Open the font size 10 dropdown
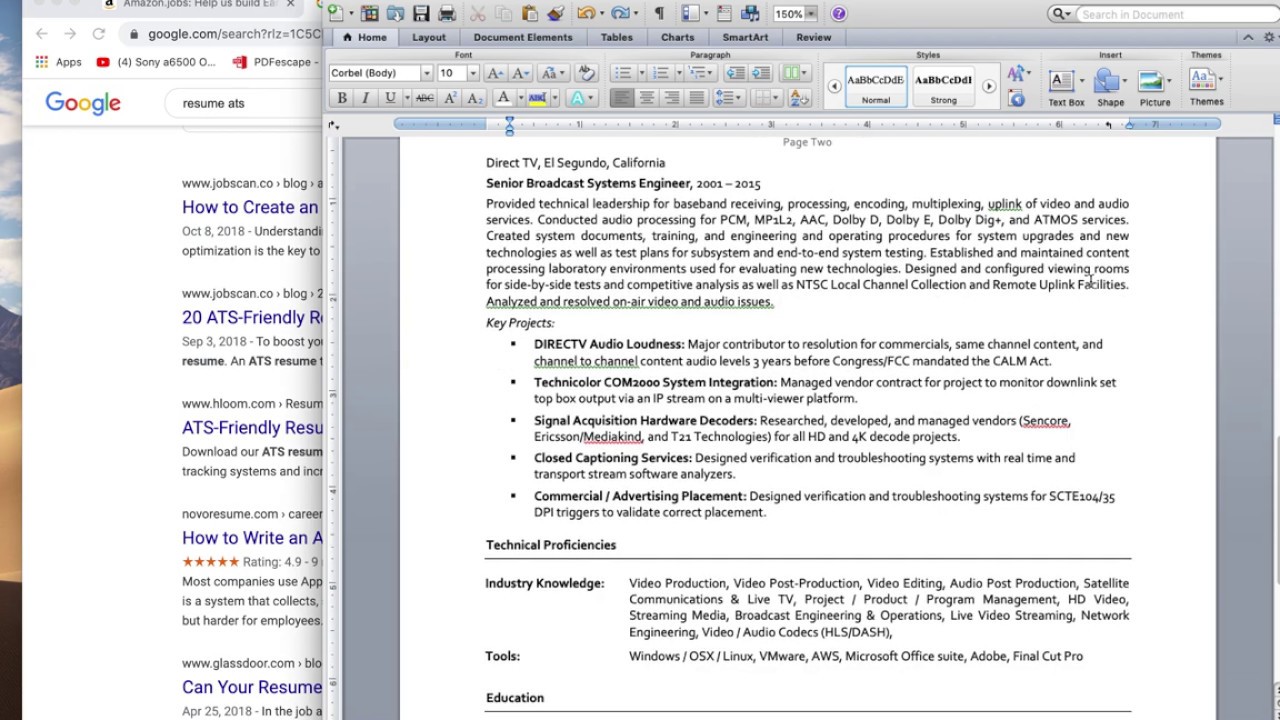 tap(473, 73)
